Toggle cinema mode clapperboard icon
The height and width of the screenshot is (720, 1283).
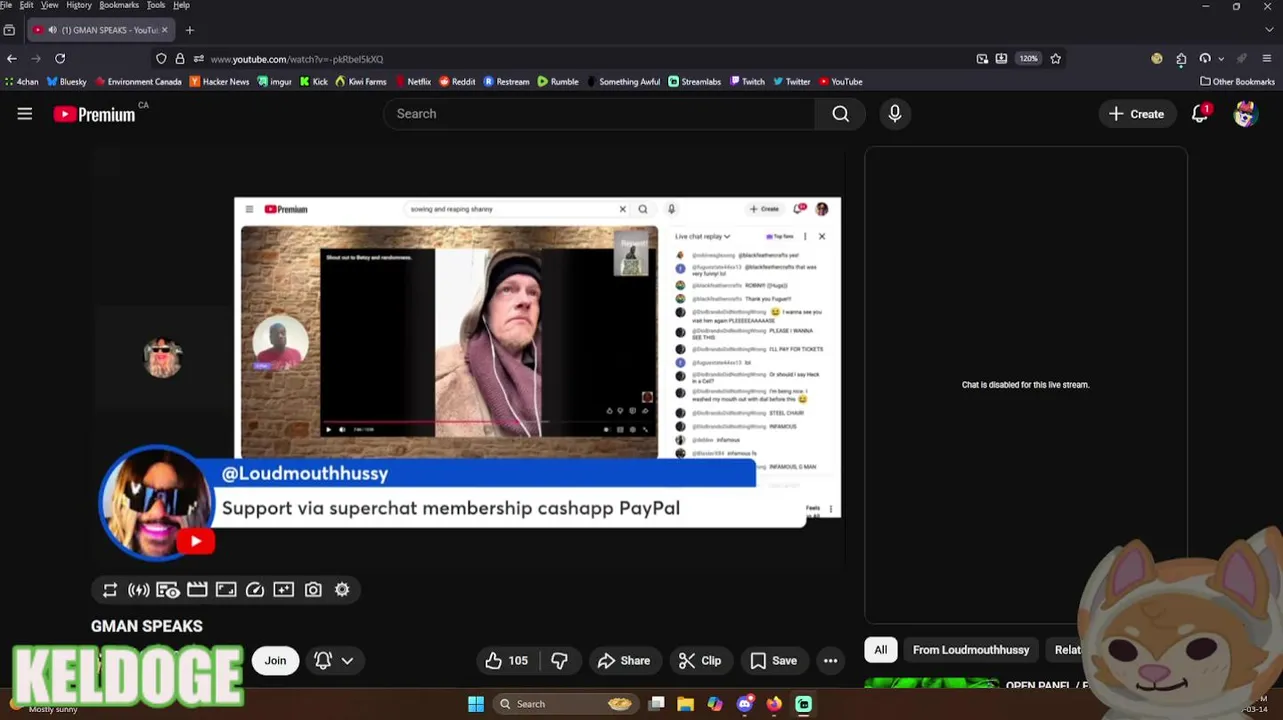coord(197,590)
